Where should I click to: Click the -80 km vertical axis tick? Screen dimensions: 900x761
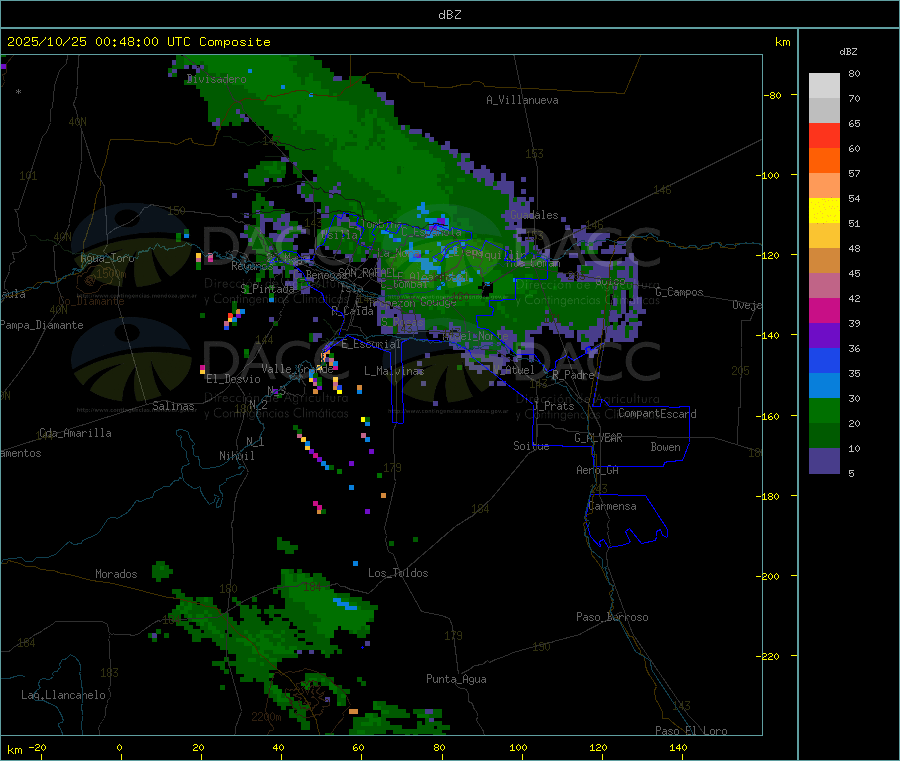773,95
